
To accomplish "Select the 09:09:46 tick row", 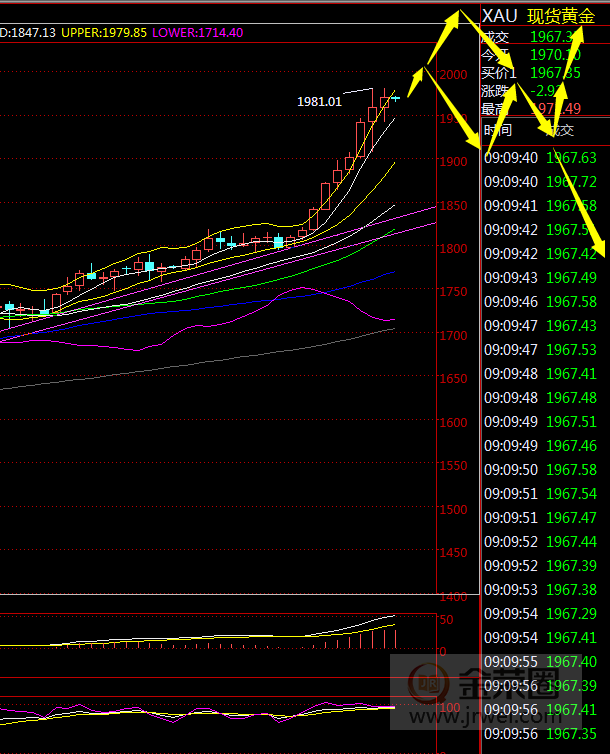I will pos(540,302).
